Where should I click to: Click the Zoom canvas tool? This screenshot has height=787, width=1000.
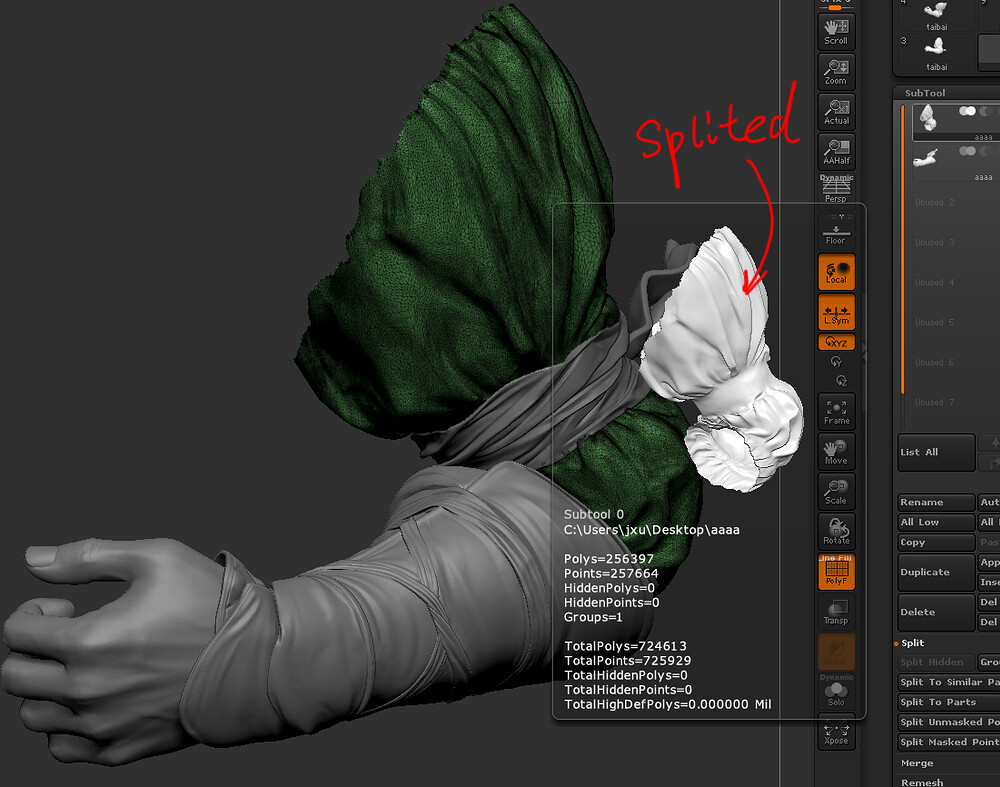(836, 71)
